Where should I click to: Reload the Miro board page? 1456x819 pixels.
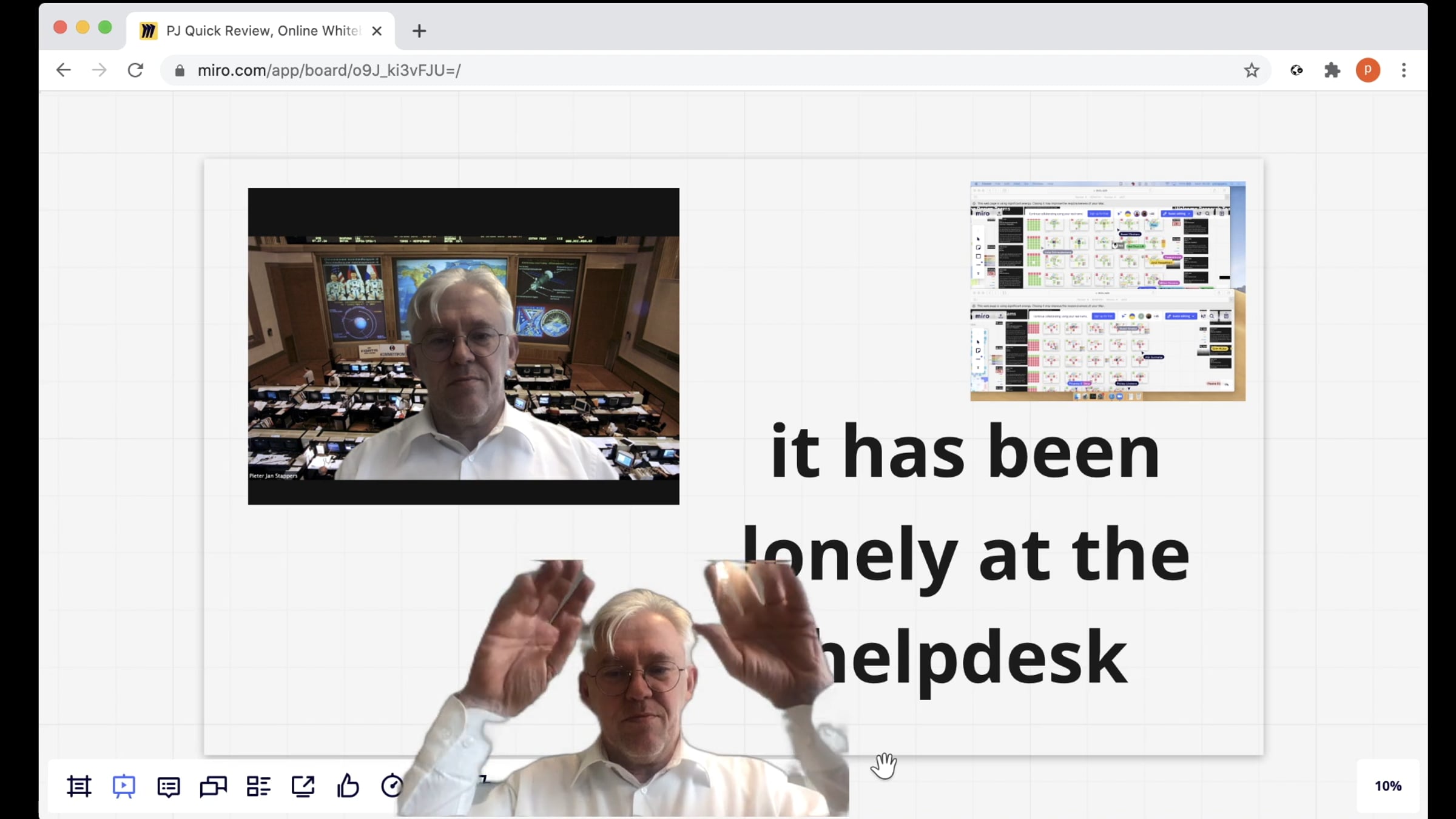(x=135, y=70)
